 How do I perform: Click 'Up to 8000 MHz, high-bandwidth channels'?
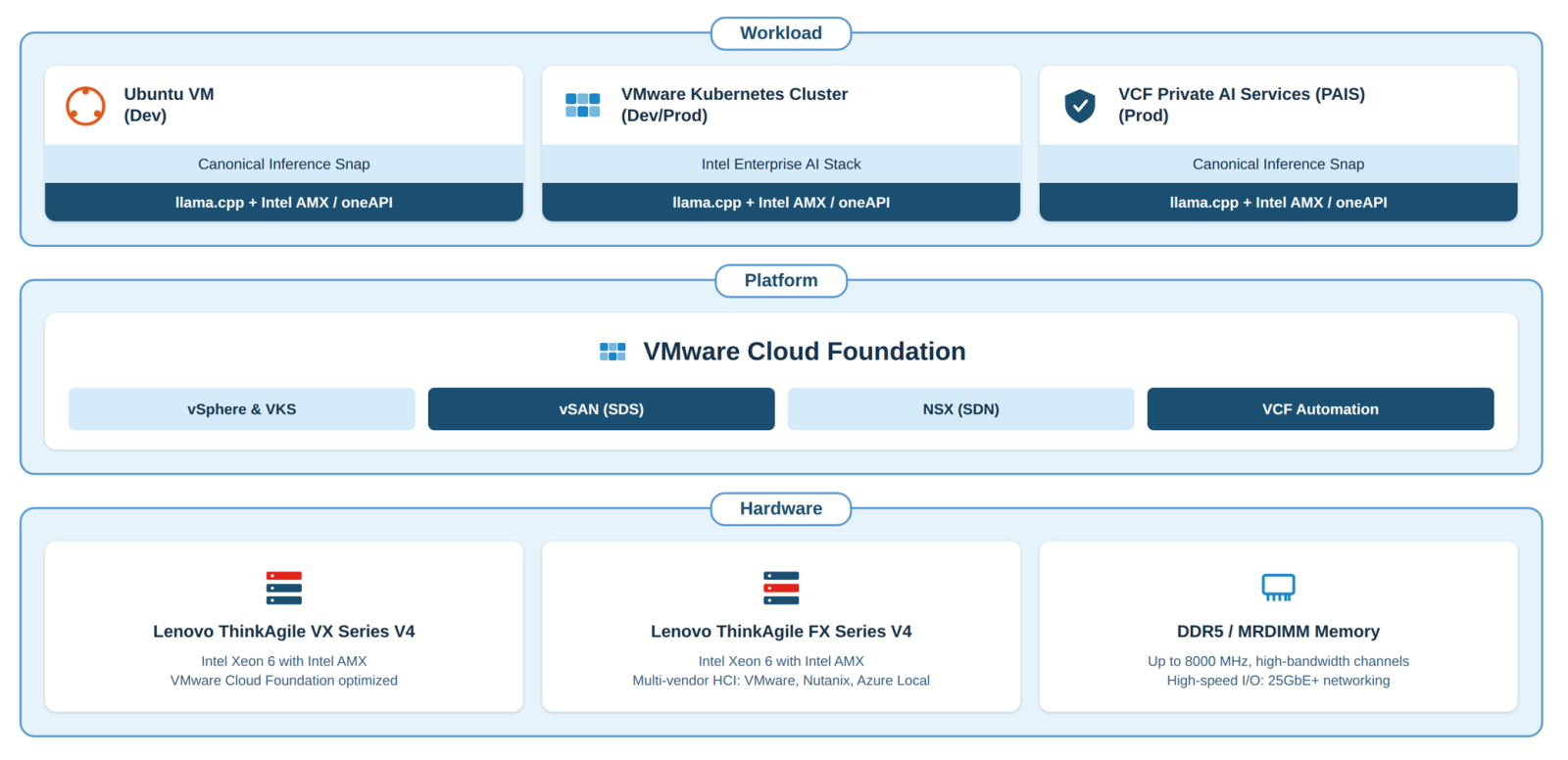tap(1278, 662)
